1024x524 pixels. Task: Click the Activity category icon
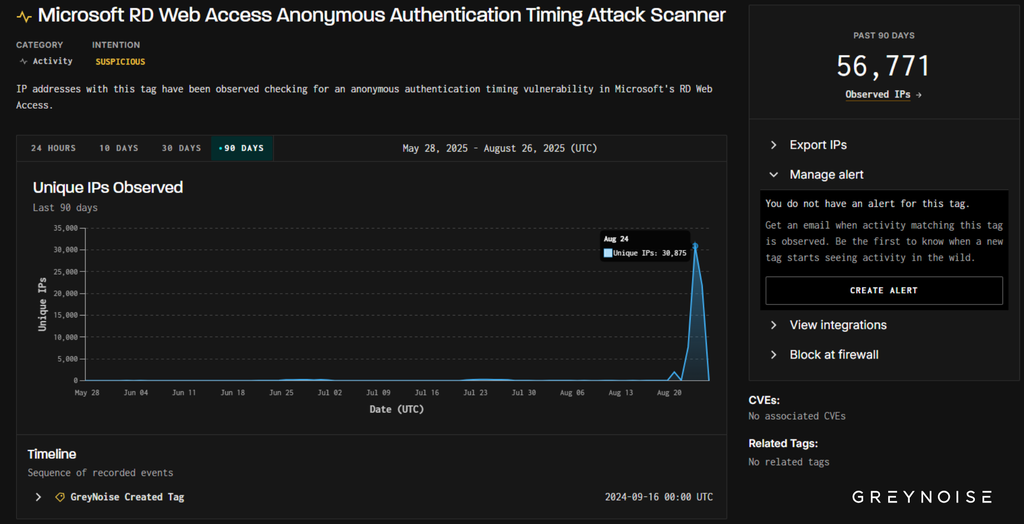tap(23, 61)
